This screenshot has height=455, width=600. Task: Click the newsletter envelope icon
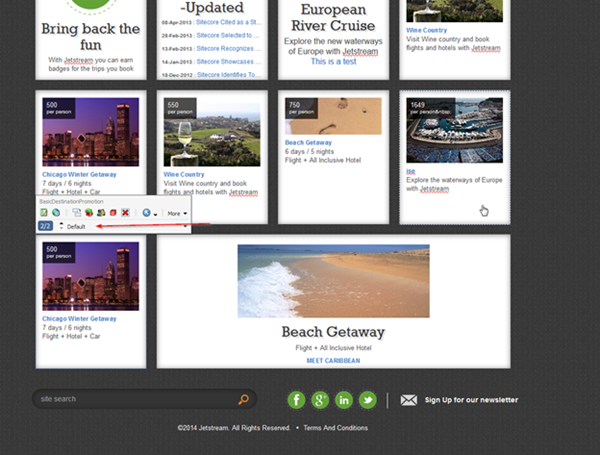409,400
